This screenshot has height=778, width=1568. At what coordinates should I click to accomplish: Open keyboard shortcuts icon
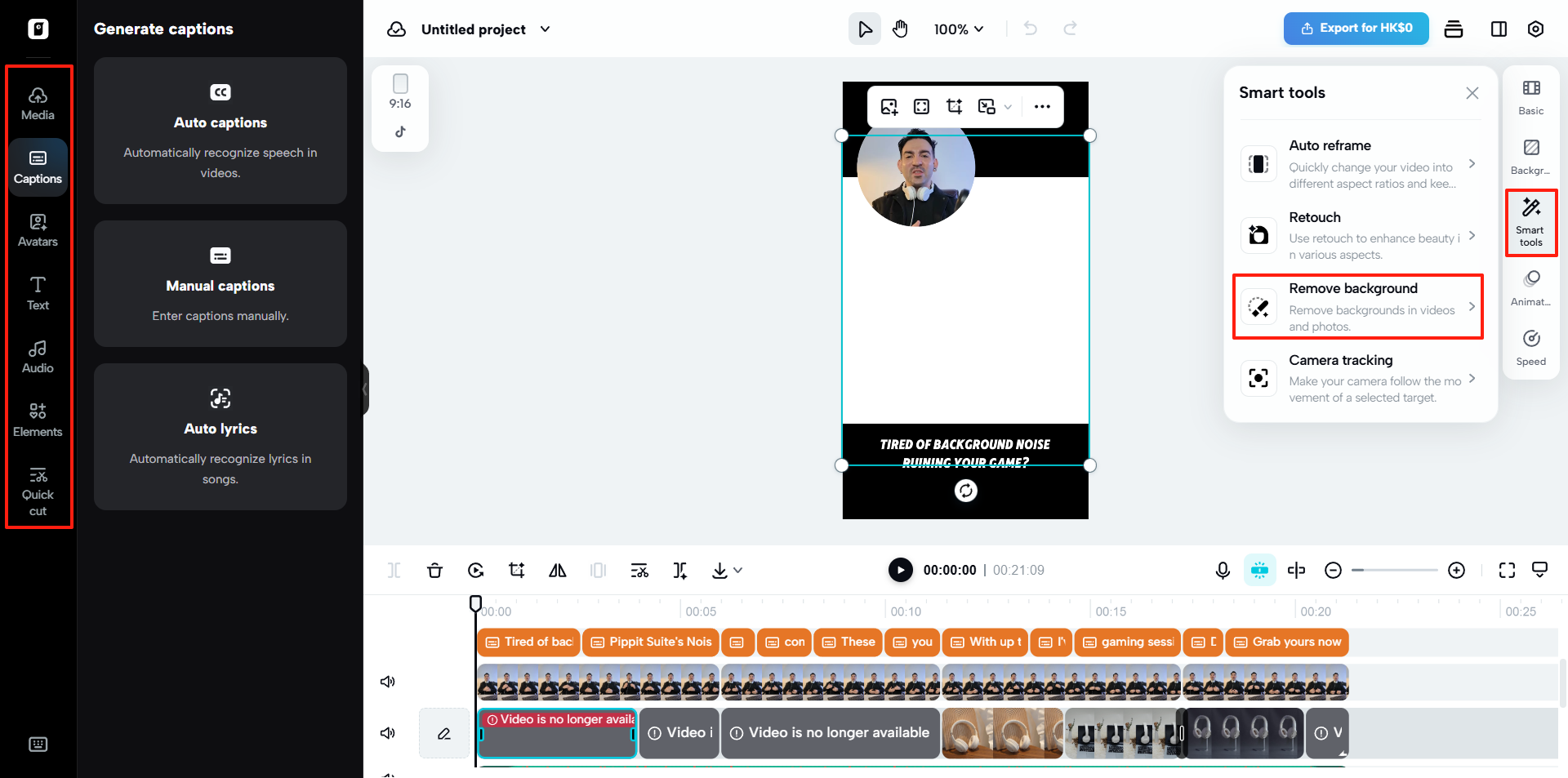coord(38,744)
